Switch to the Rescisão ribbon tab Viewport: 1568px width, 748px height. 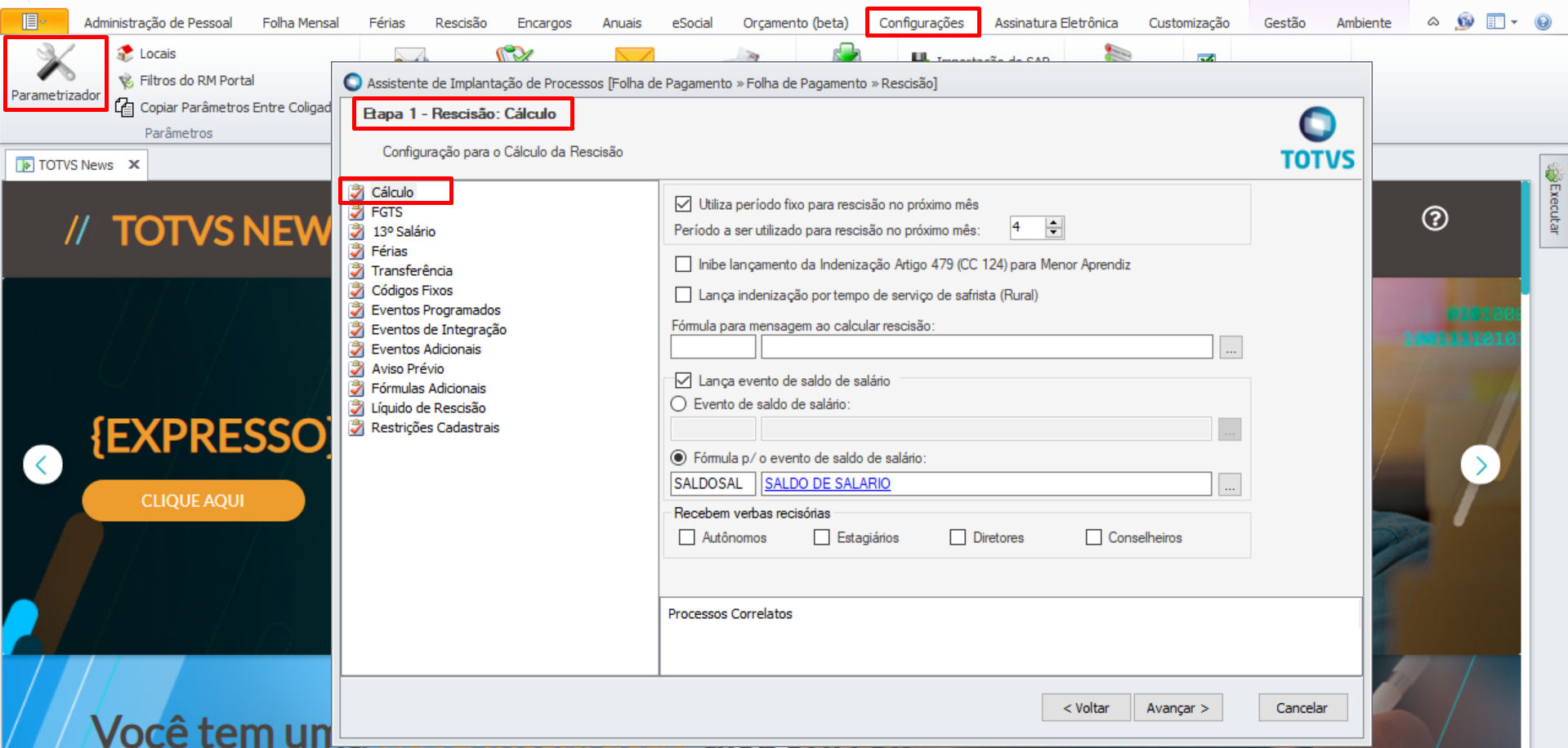[x=461, y=23]
